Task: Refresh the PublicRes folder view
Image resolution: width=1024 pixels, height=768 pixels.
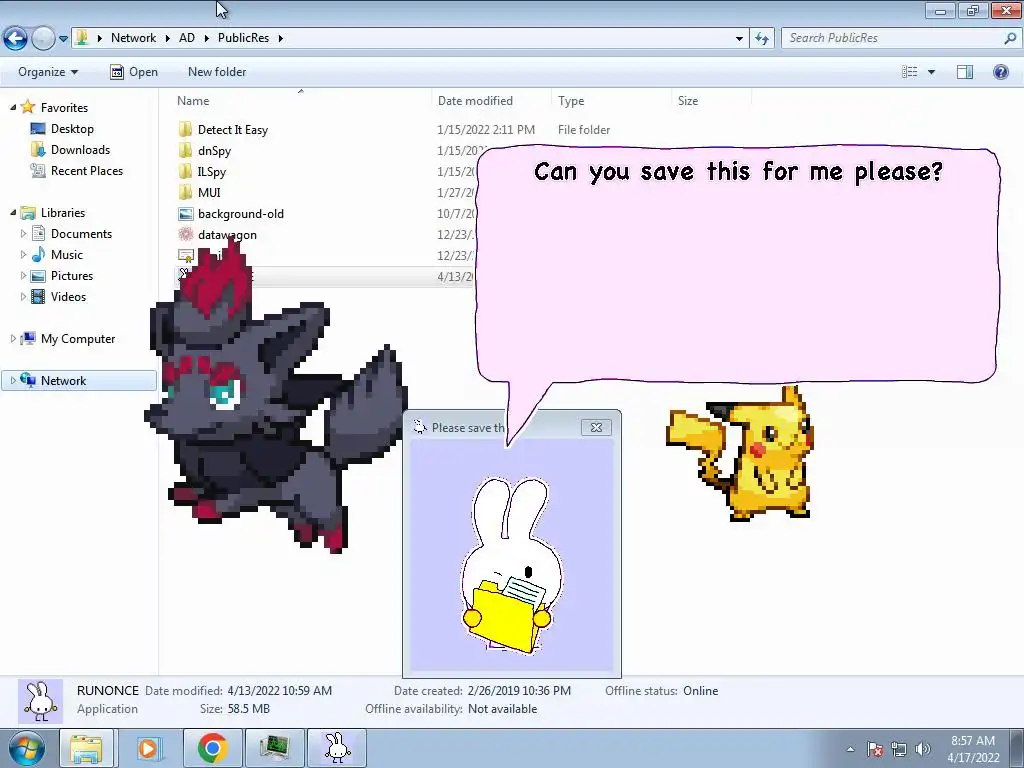Action: pos(762,39)
